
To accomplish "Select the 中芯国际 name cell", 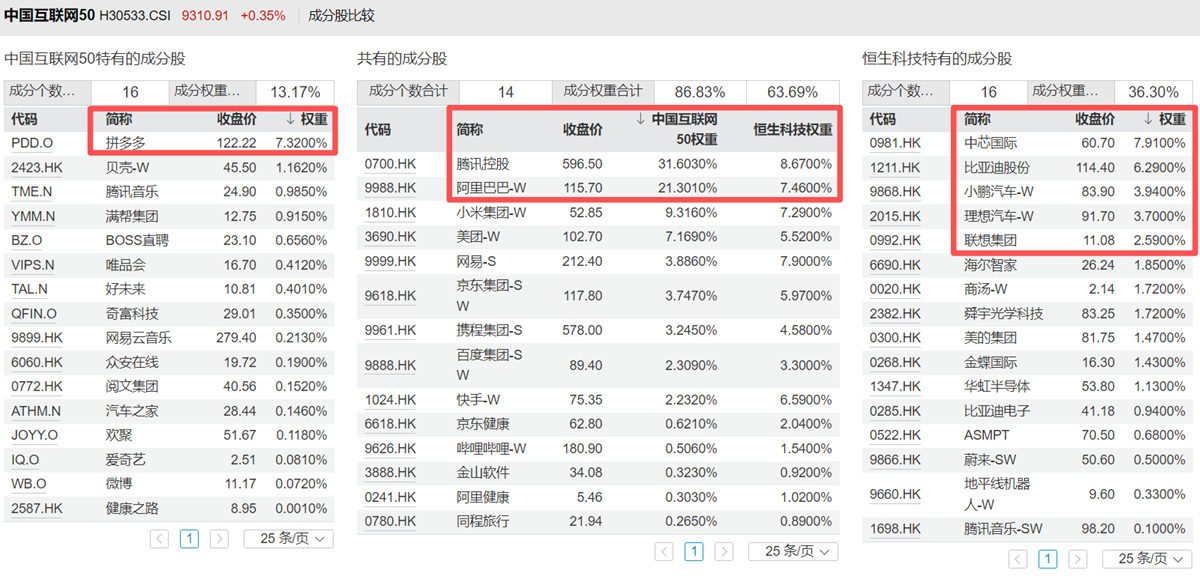I will (990, 143).
